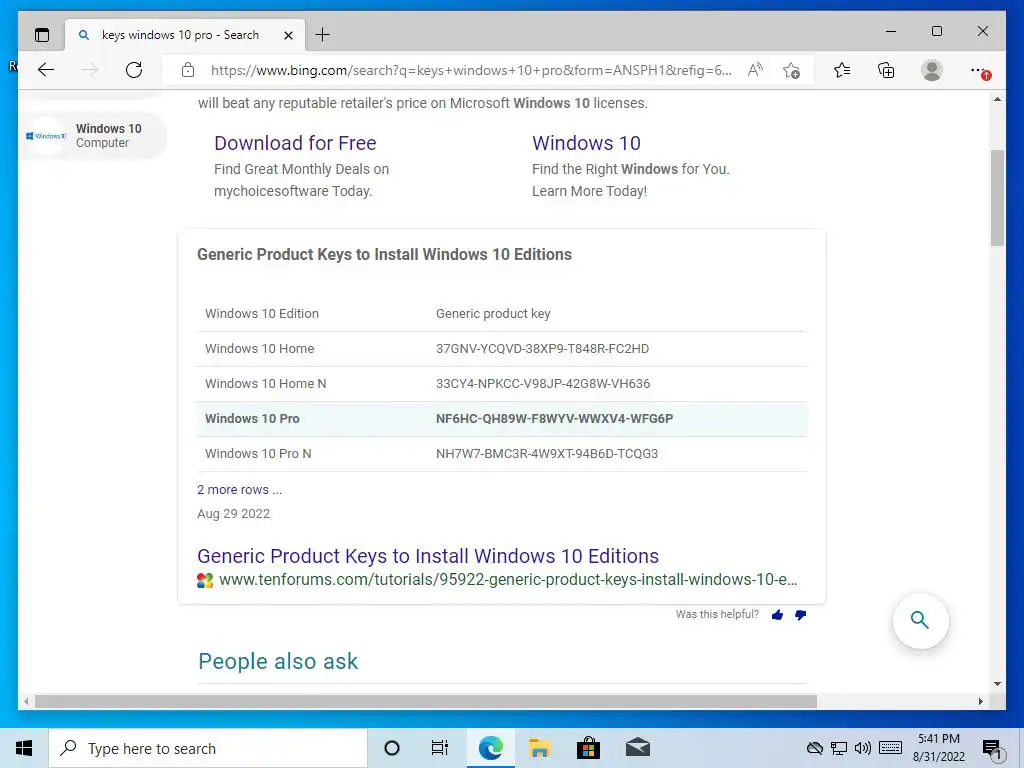Click the thumbs up helpful icon
The width and height of the screenshot is (1024, 768).
click(x=777, y=615)
